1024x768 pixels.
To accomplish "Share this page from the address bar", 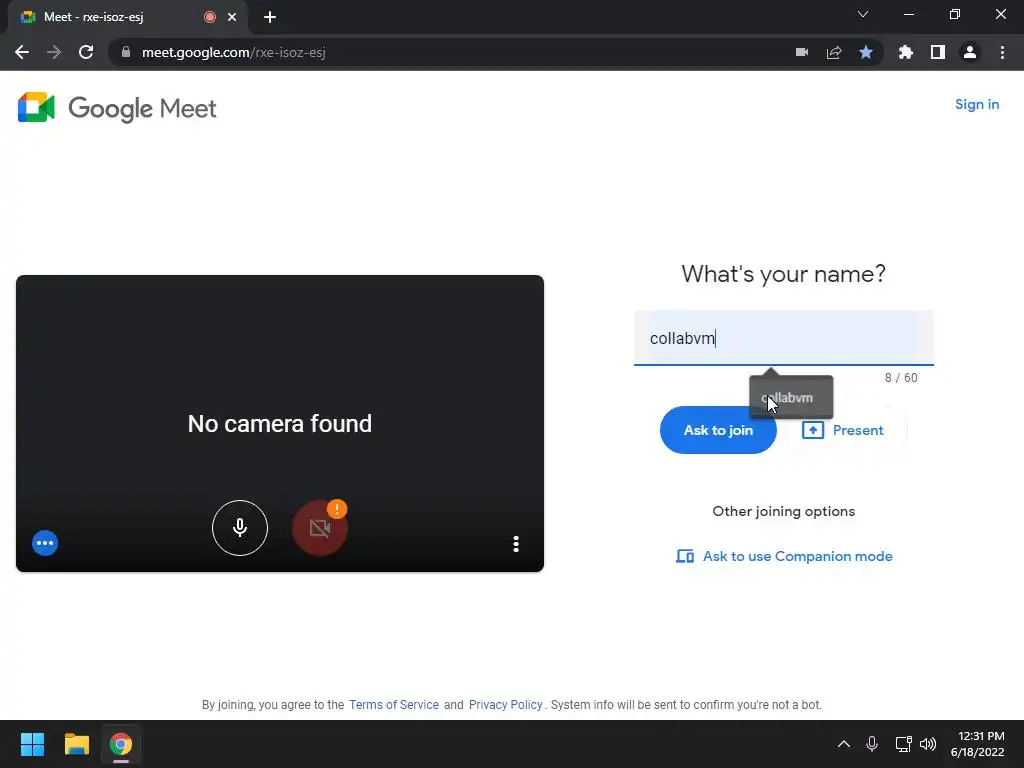I will pyautogui.click(x=834, y=52).
